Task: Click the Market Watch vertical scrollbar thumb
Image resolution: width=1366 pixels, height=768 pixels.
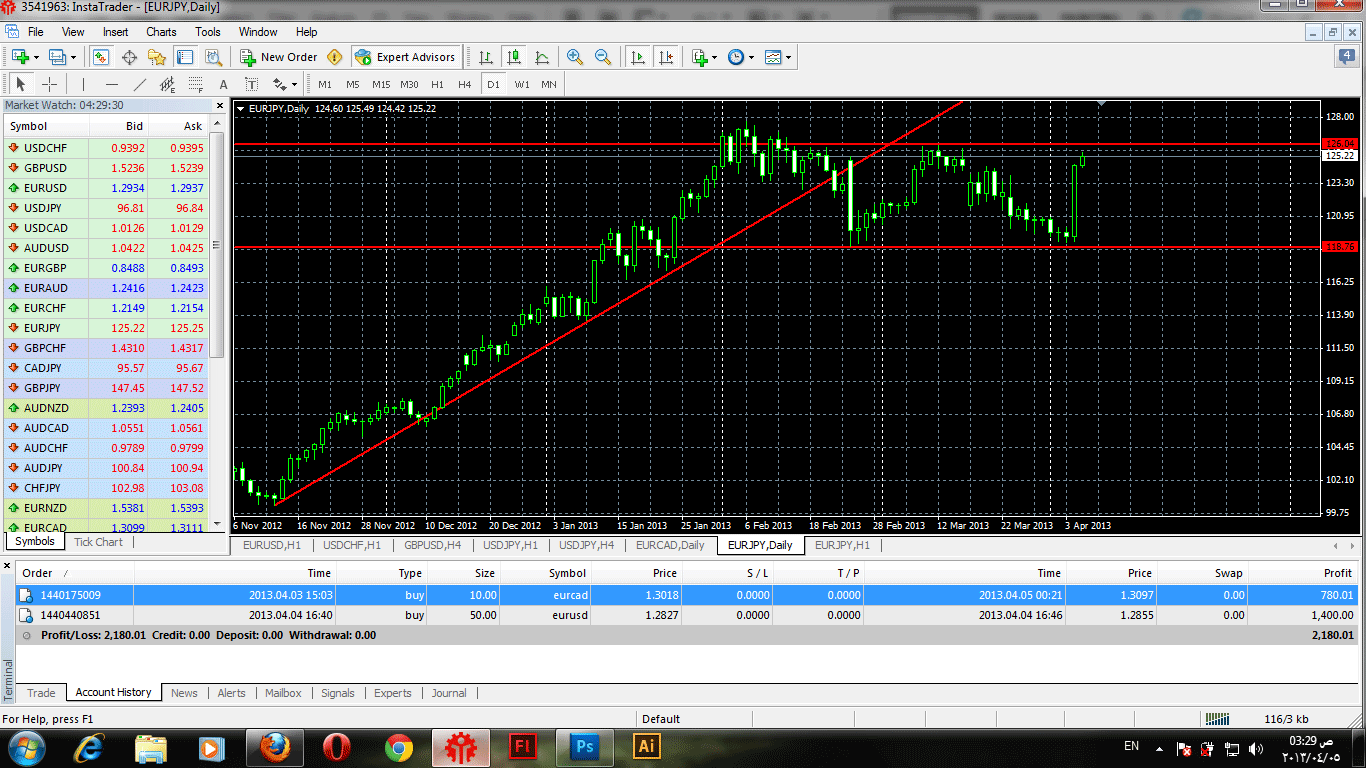Action: click(218, 245)
